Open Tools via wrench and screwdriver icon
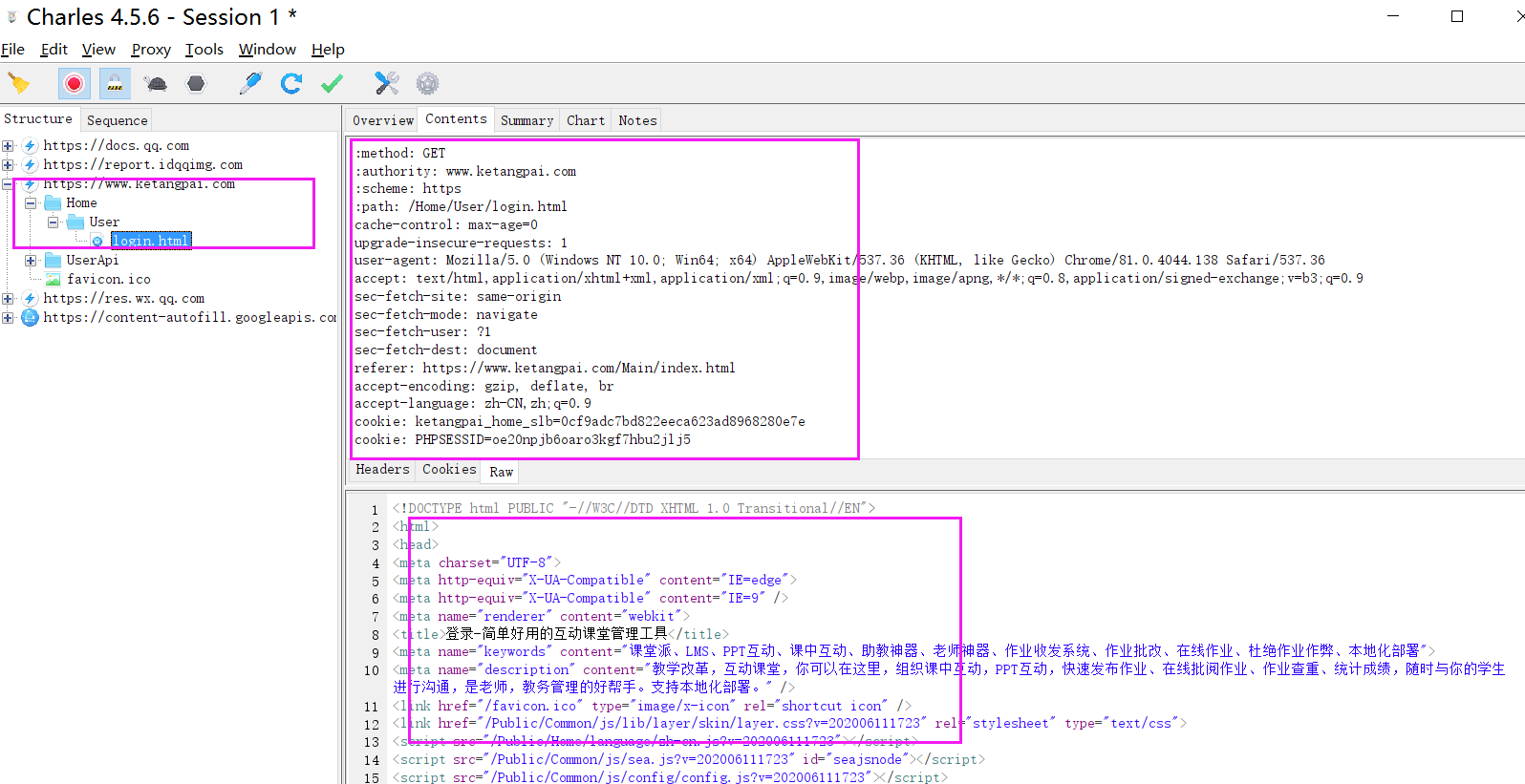Image resolution: width=1525 pixels, height=784 pixels. pos(386,84)
